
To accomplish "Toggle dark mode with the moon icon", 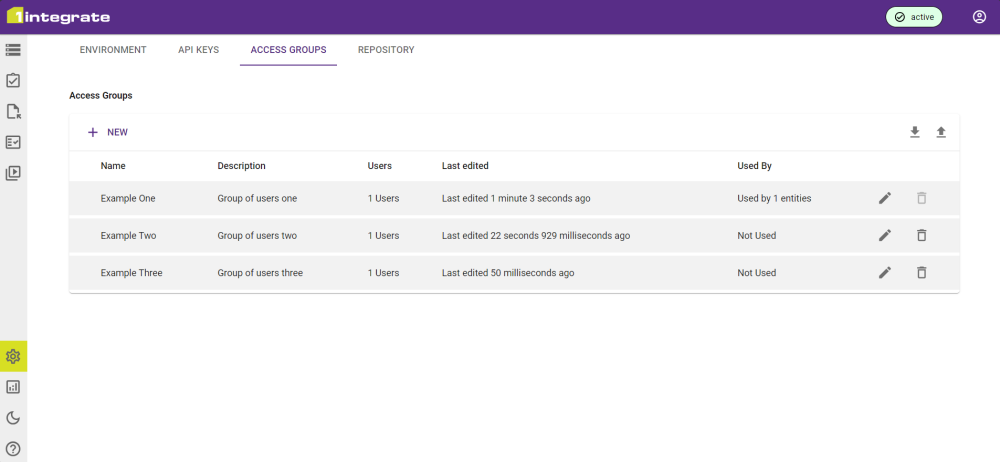I will (x=13, y=418).
